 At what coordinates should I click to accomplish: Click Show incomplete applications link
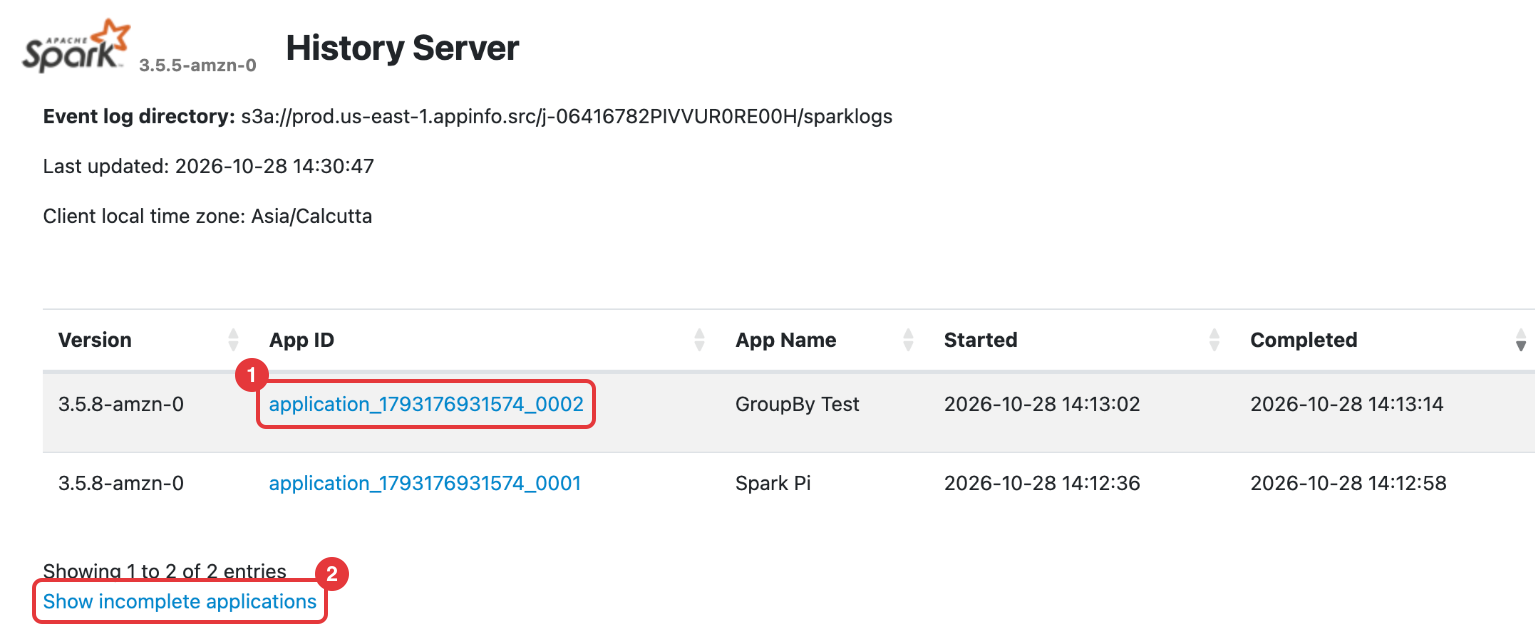click(x=180, y=601)
